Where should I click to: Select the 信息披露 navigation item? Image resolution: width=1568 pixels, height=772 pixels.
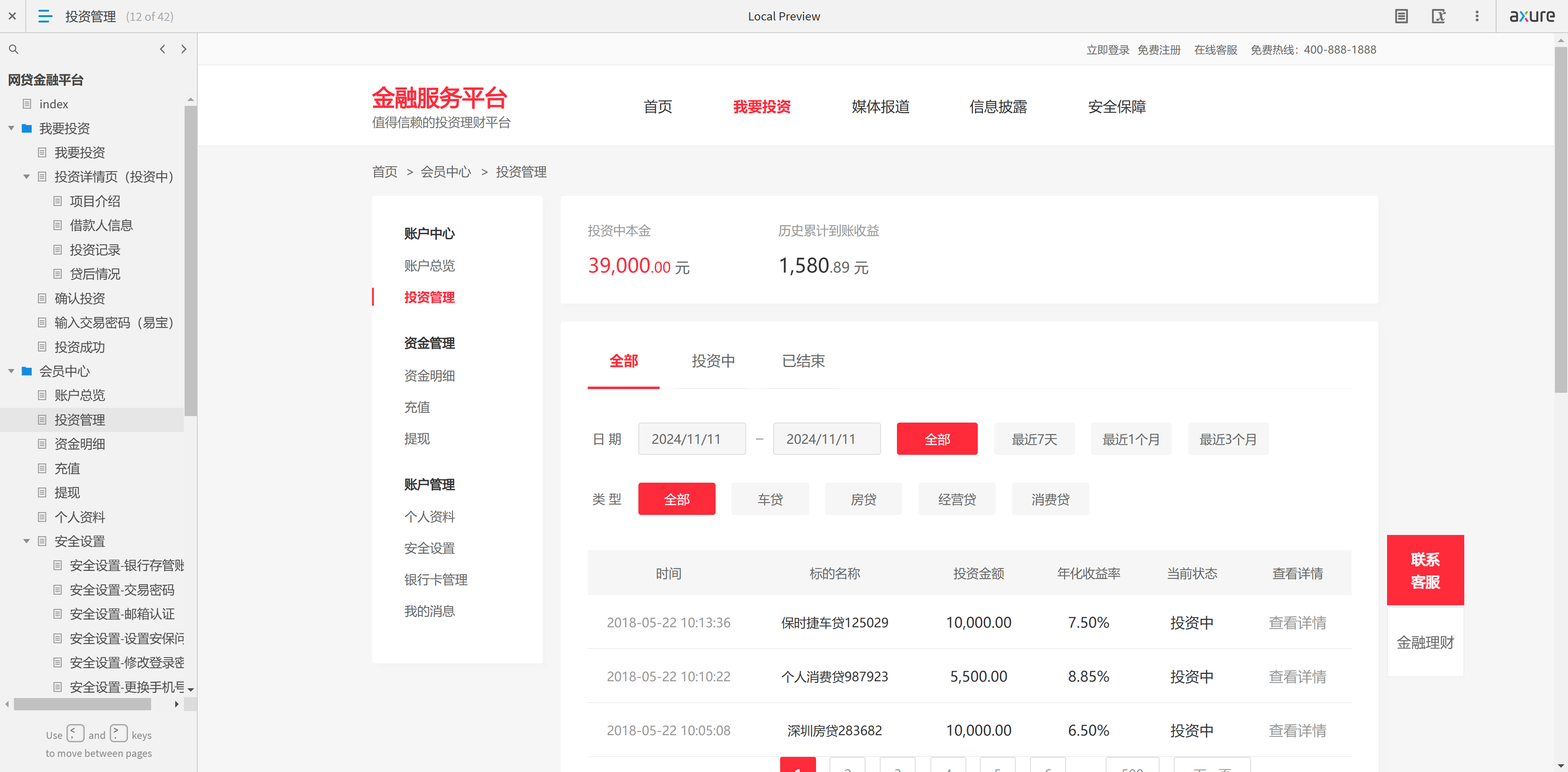[x=998, y=107]
